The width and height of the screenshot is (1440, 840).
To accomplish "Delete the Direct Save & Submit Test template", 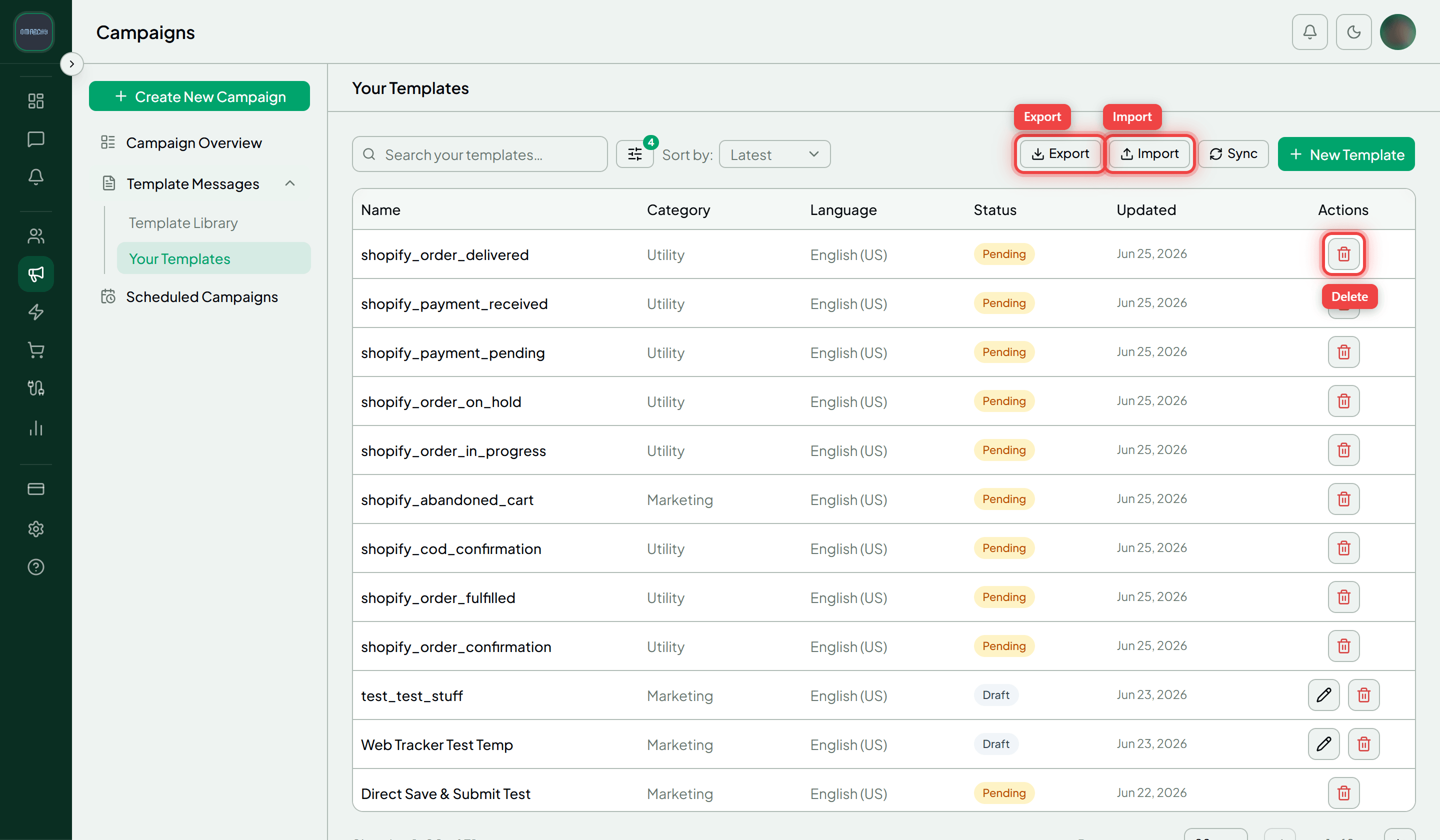I will [x=1343, y=793].
